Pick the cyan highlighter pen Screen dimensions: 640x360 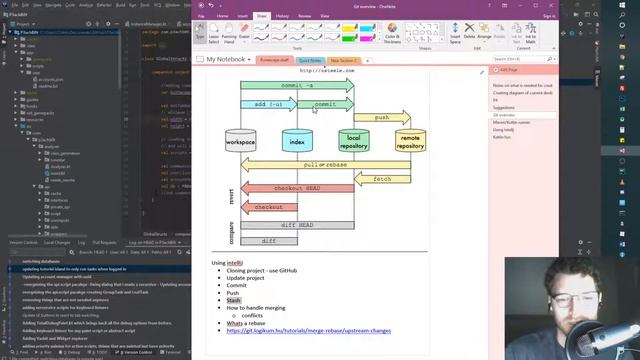367,28
